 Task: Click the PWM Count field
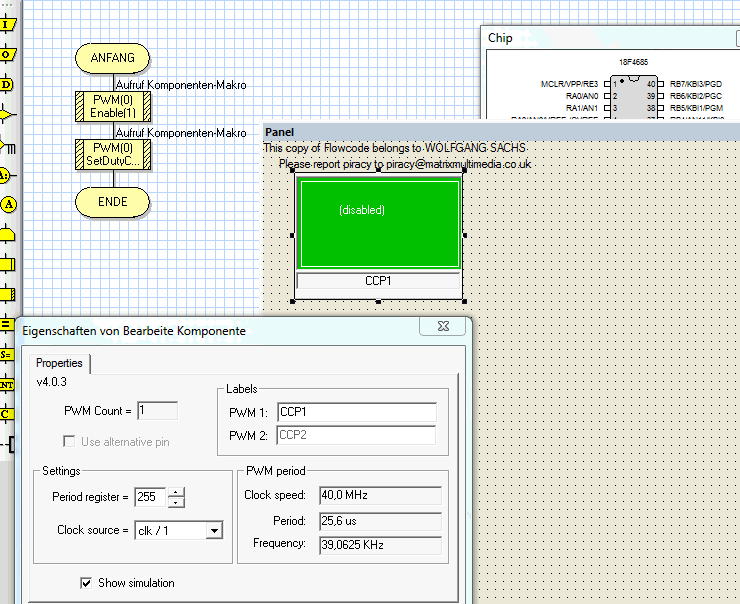click(158, 411)
